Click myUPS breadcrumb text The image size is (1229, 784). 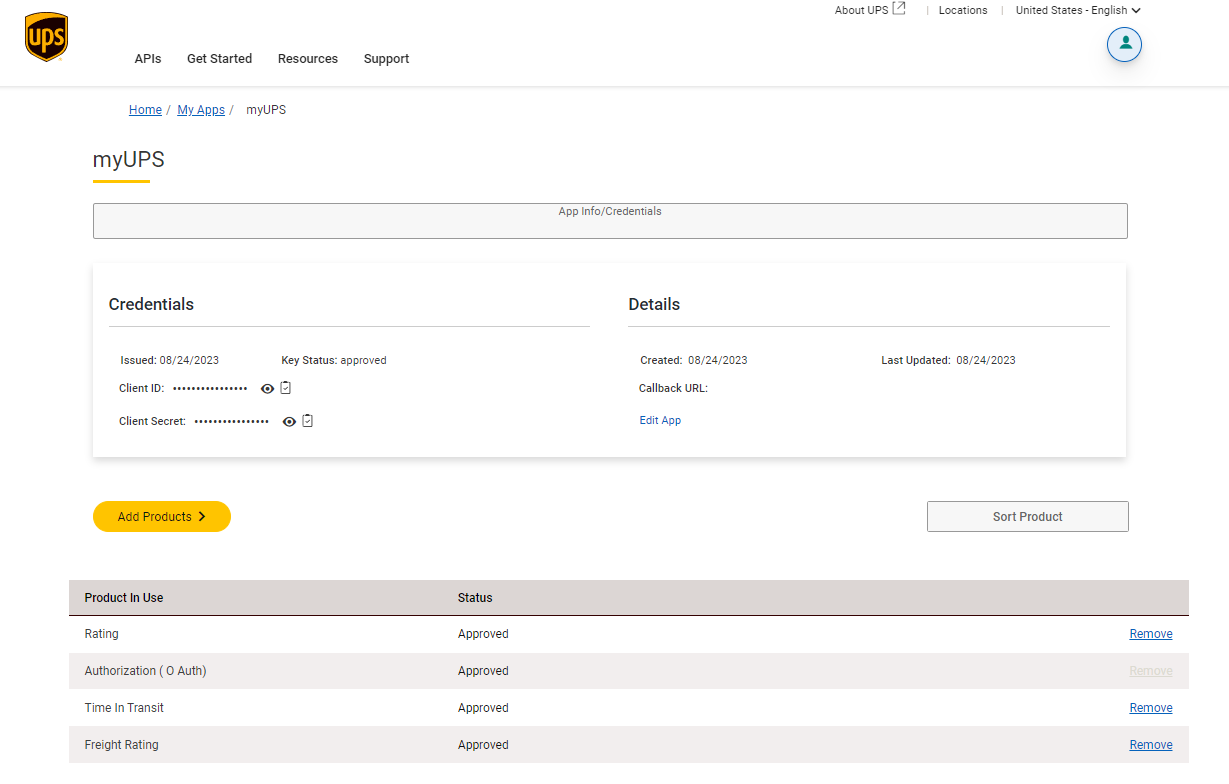click(x=266, y=110)
